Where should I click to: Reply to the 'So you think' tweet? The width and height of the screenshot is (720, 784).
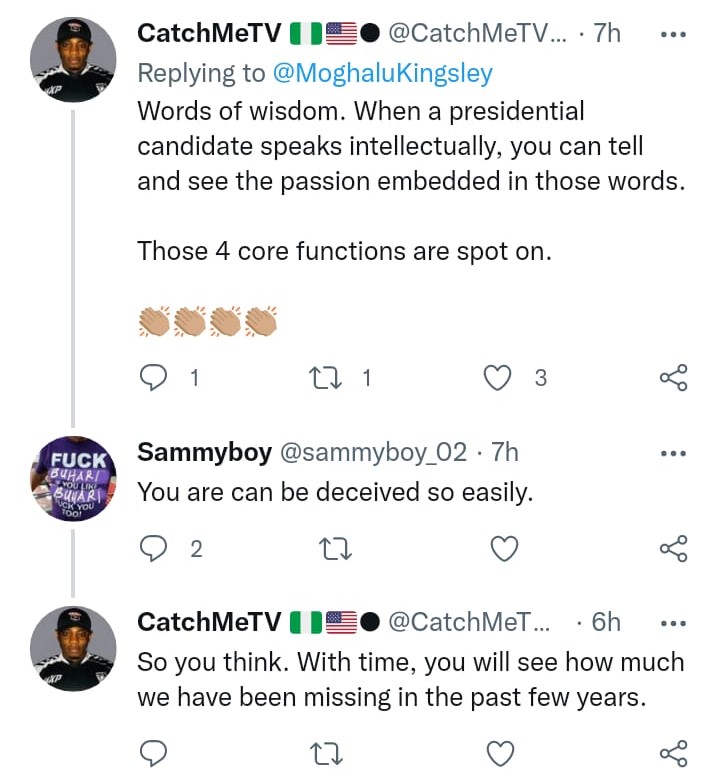153,753
